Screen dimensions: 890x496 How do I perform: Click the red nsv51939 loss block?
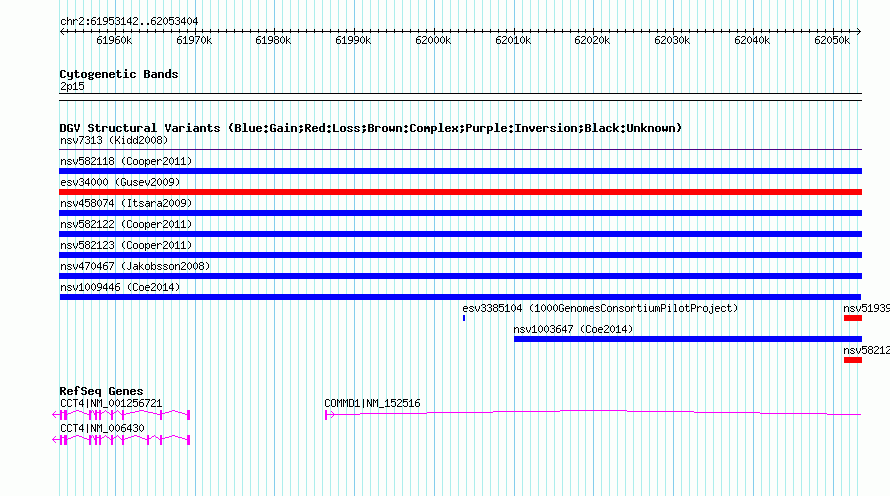(853, 318)
